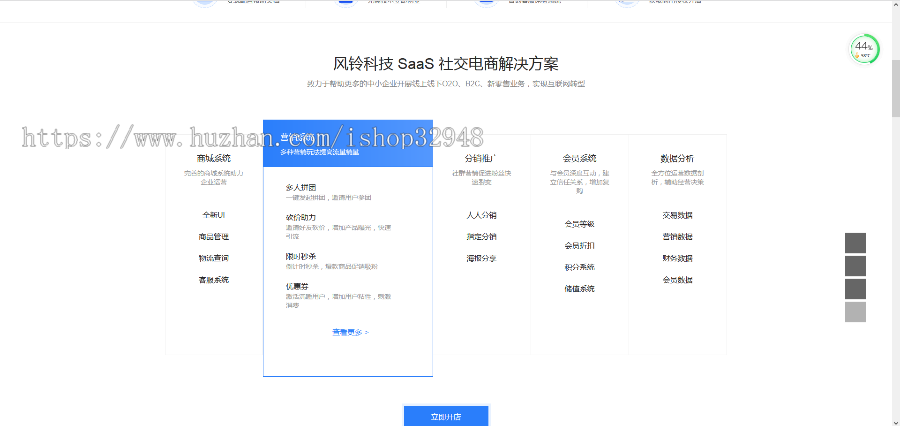
Task: Click the second dark gray floating sidebar square
Action: click(x=855, y=266)
